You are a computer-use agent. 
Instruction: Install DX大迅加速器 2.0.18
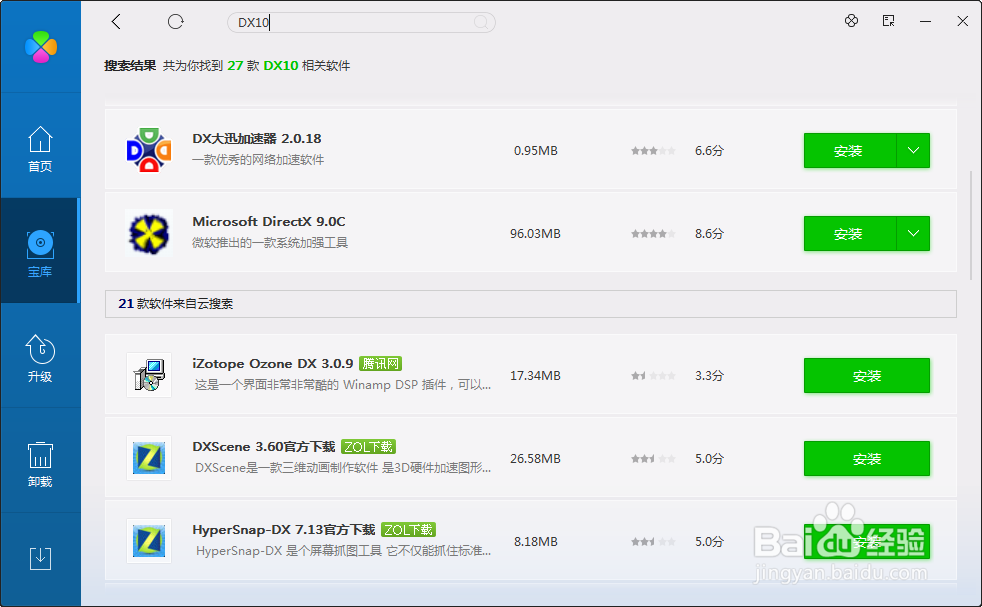pos(849,150)
